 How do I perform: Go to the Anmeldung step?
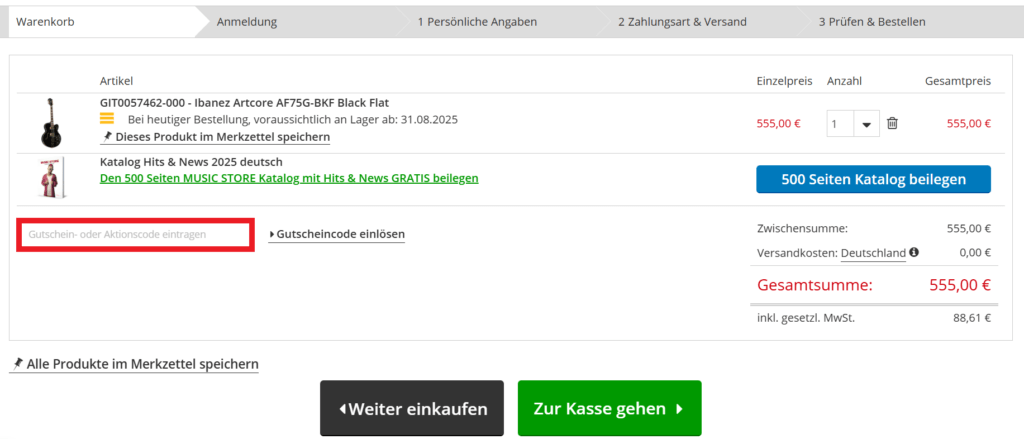click(247, 22)
